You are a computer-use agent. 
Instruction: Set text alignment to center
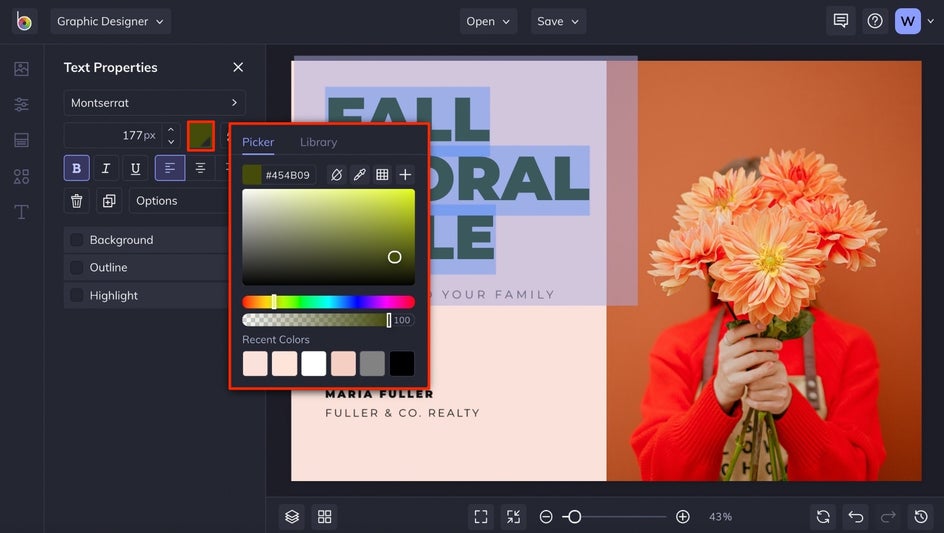tap(200, 168)
